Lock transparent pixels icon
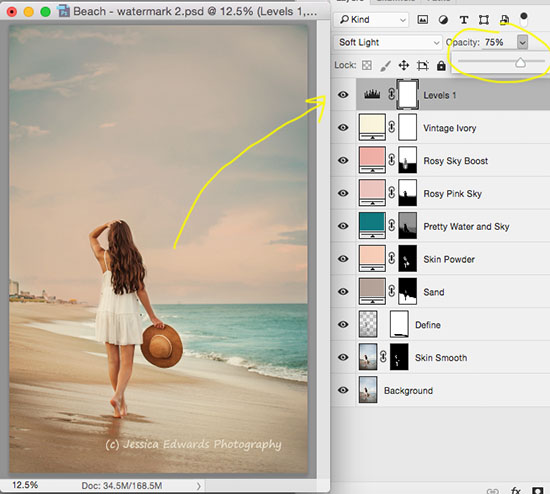550x494 pixels. click(x=367, y=65)
